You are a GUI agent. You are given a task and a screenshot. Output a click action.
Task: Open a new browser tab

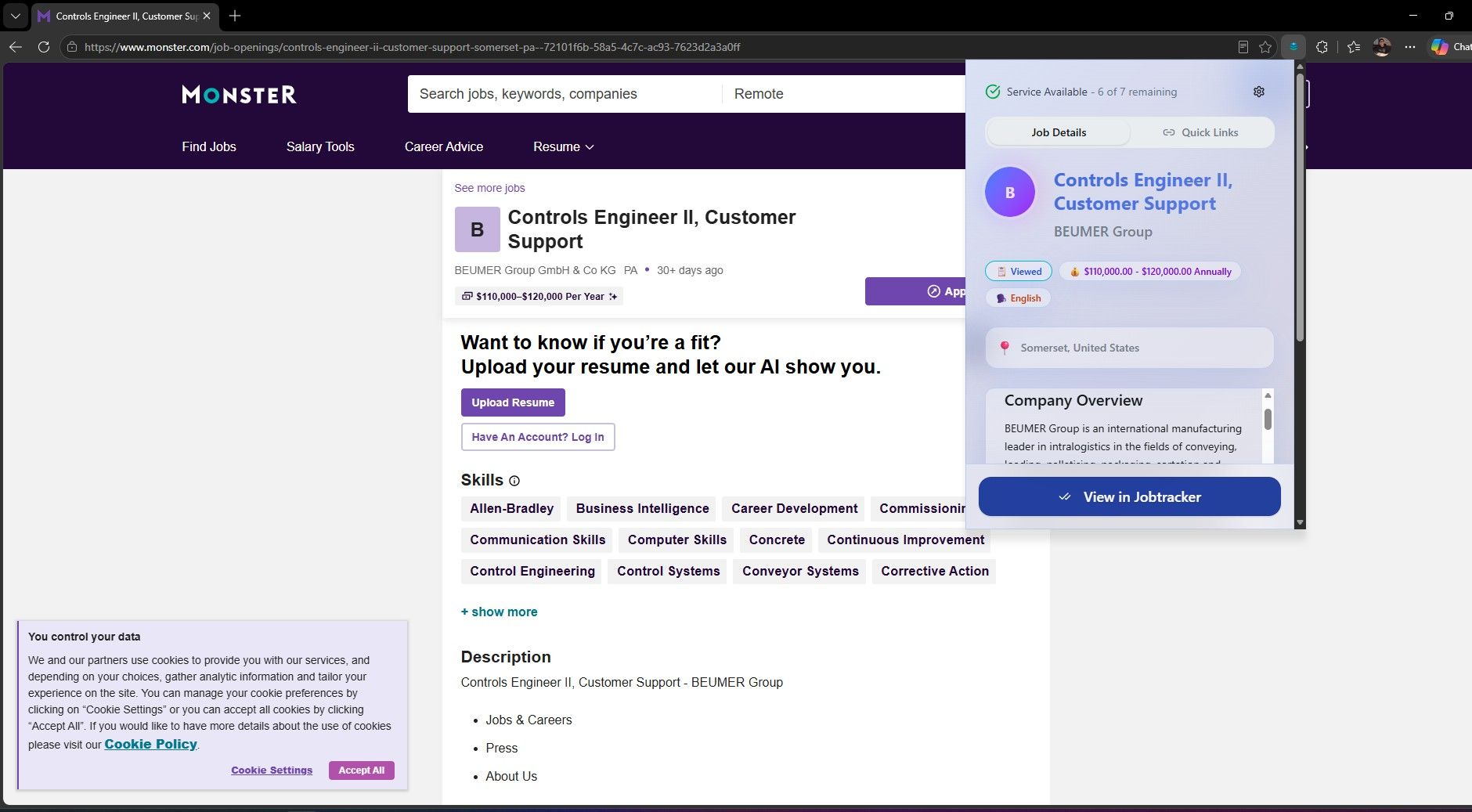(235, 16)
